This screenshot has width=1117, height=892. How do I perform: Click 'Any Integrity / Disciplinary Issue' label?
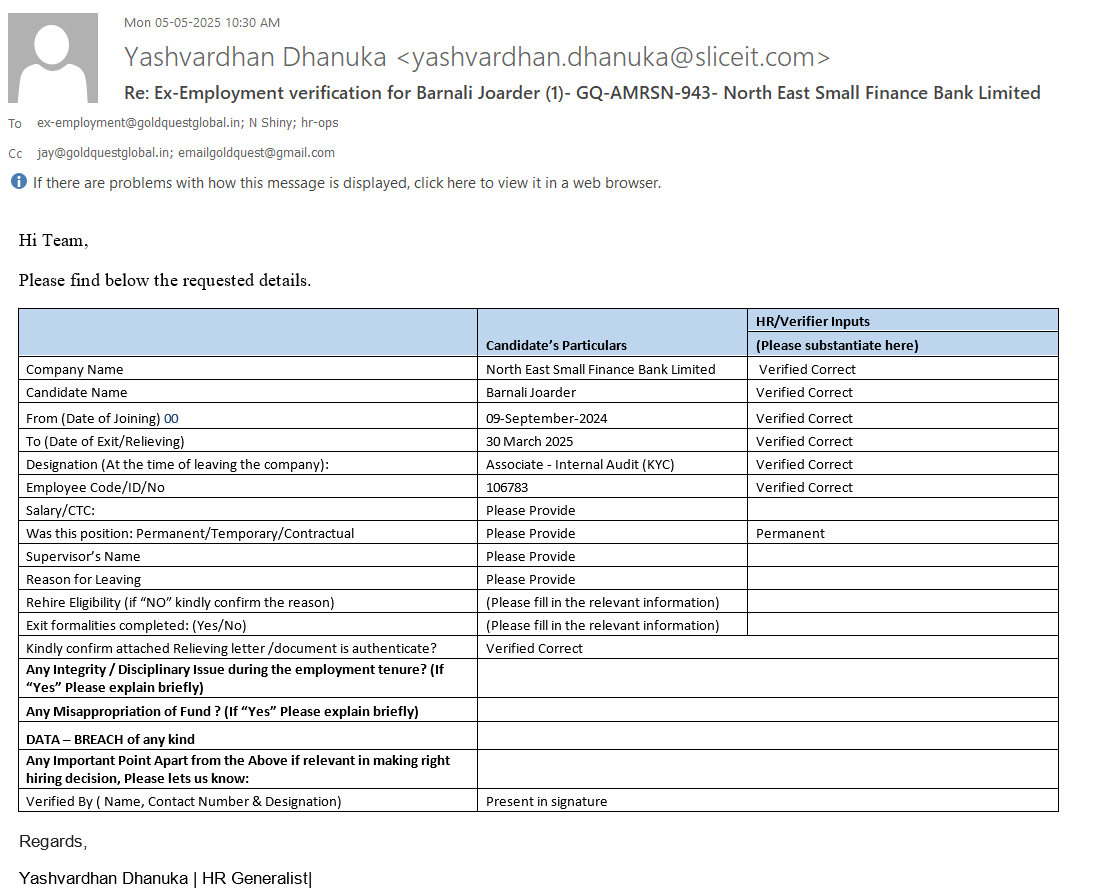coord(235,678)
